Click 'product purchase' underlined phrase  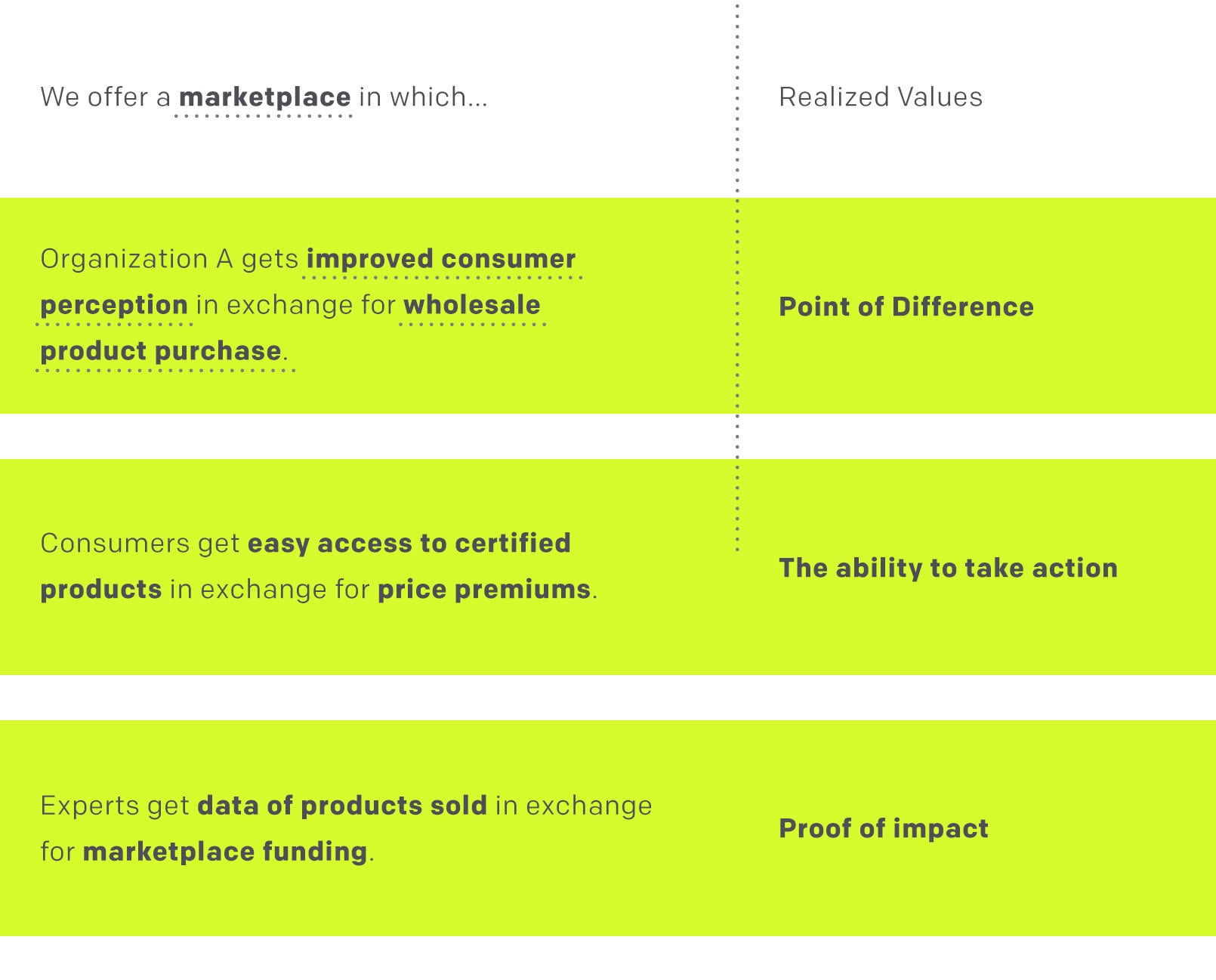(x=161, y=351)
